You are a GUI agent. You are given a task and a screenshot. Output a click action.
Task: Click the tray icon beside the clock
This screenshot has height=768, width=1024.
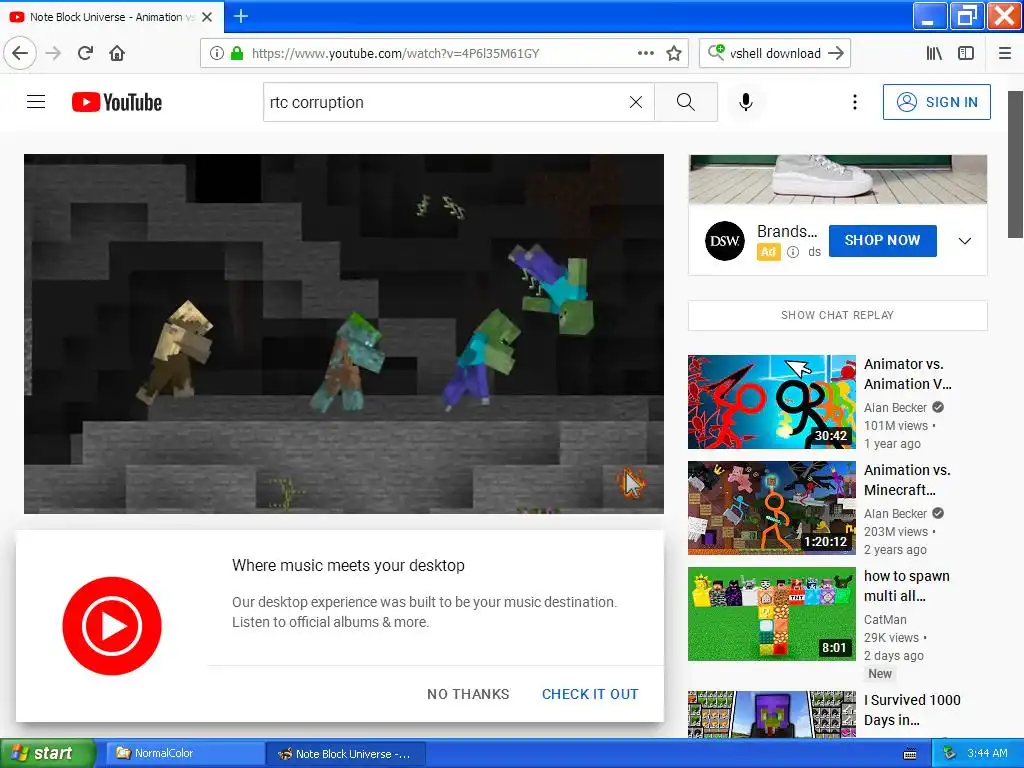pyautogui.click(x=950, y=754)
